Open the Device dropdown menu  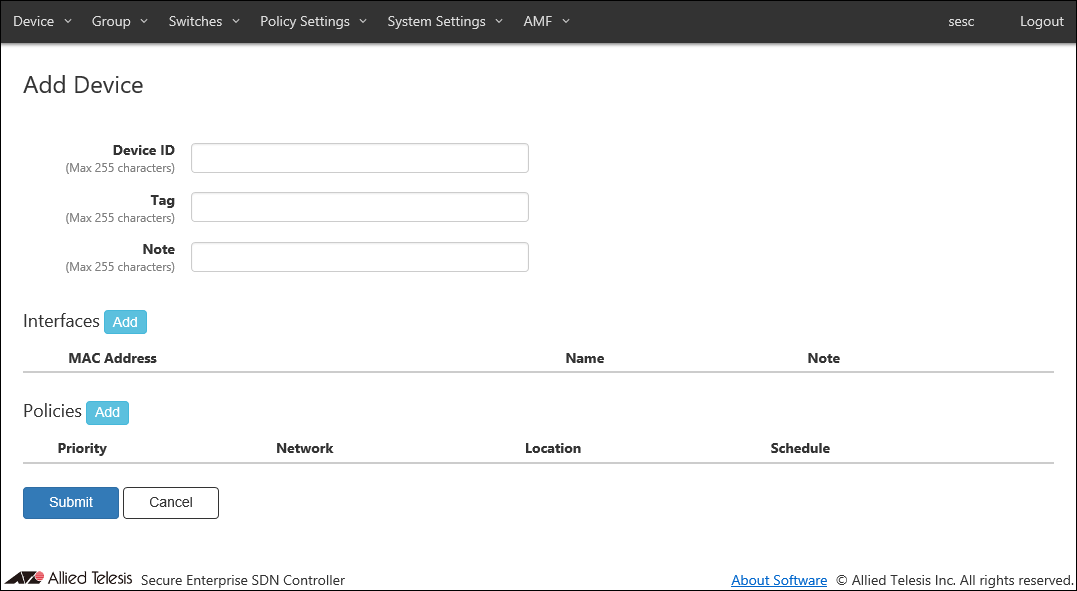click(x=42, y=21)
